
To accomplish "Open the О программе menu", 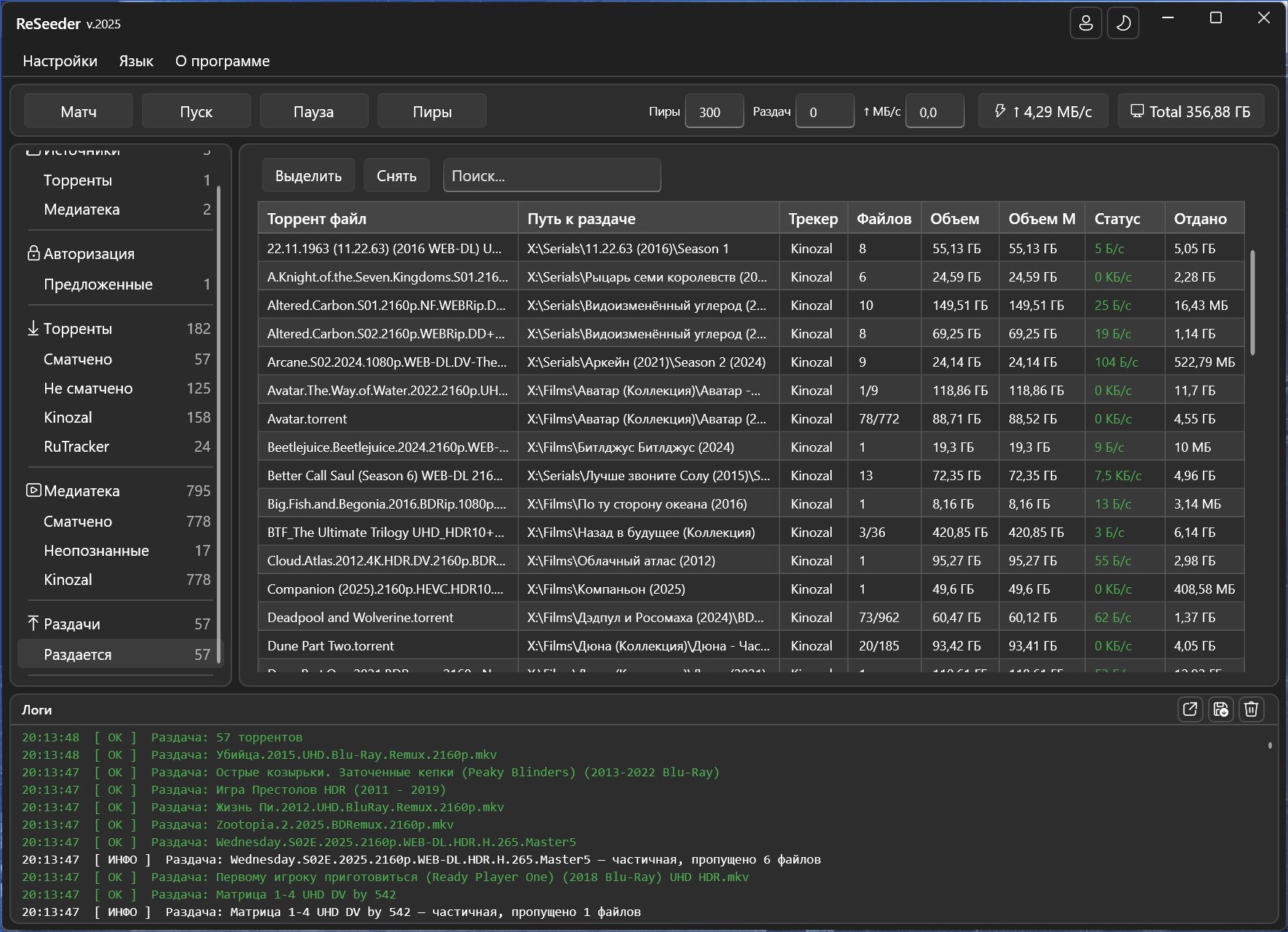I will coord(222,61).
